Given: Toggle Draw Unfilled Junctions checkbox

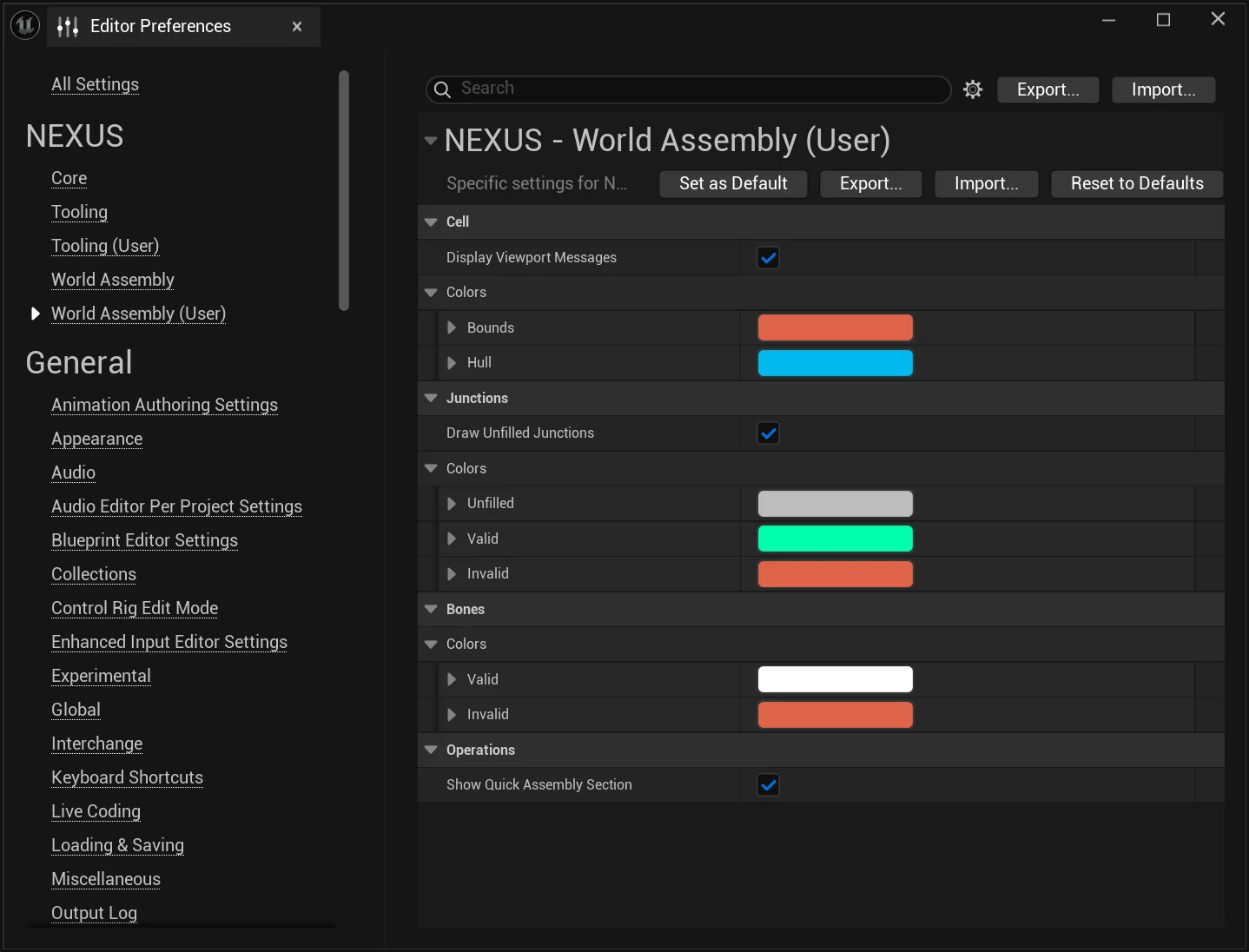Looking at the screenshot, I should pos(769,433).
